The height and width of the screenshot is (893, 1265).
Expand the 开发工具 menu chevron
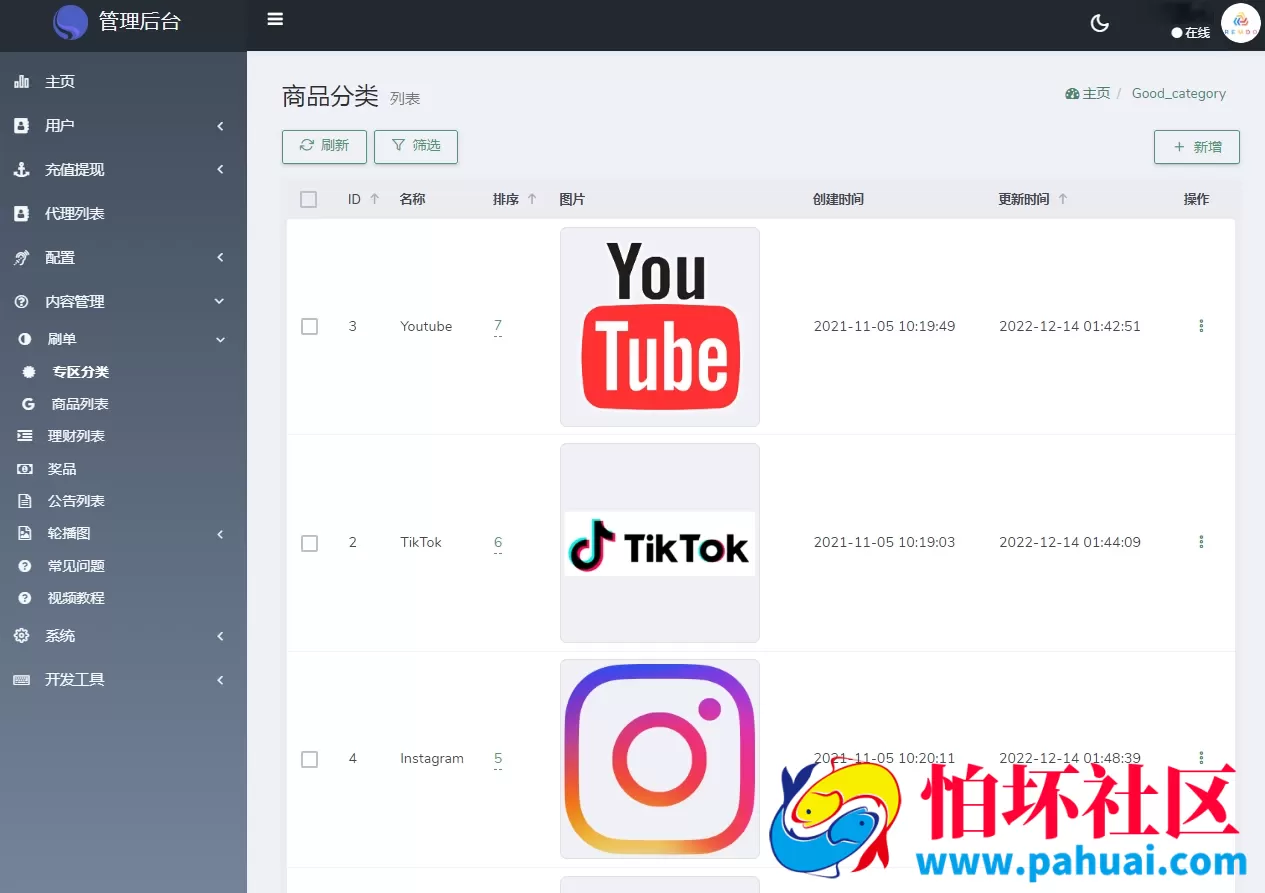click(220, 680)
